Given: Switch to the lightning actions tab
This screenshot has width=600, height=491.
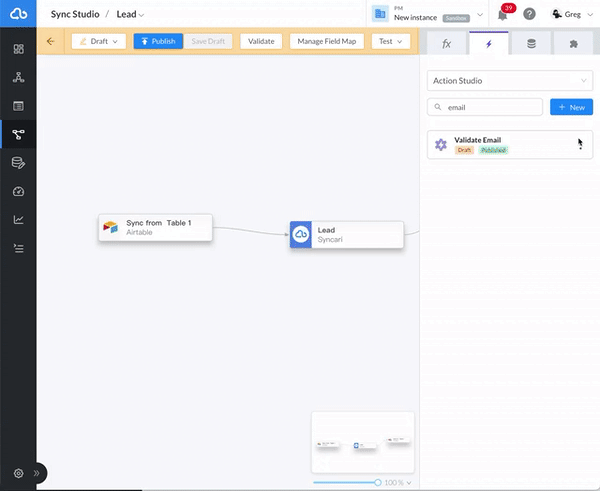Looking at the screenshot, I should point(489,44).
